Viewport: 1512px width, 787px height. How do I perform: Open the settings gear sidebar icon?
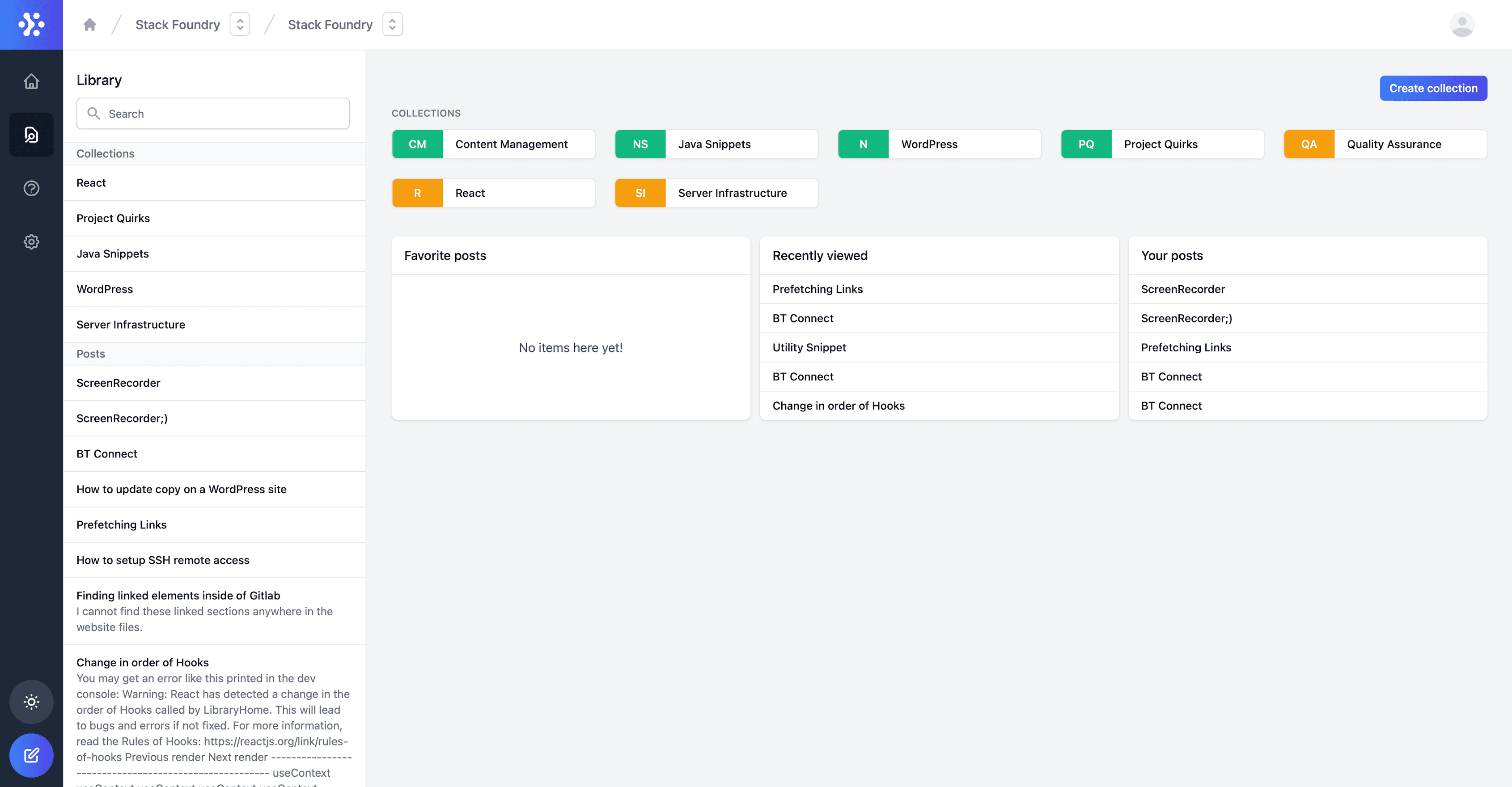[31, 242]
